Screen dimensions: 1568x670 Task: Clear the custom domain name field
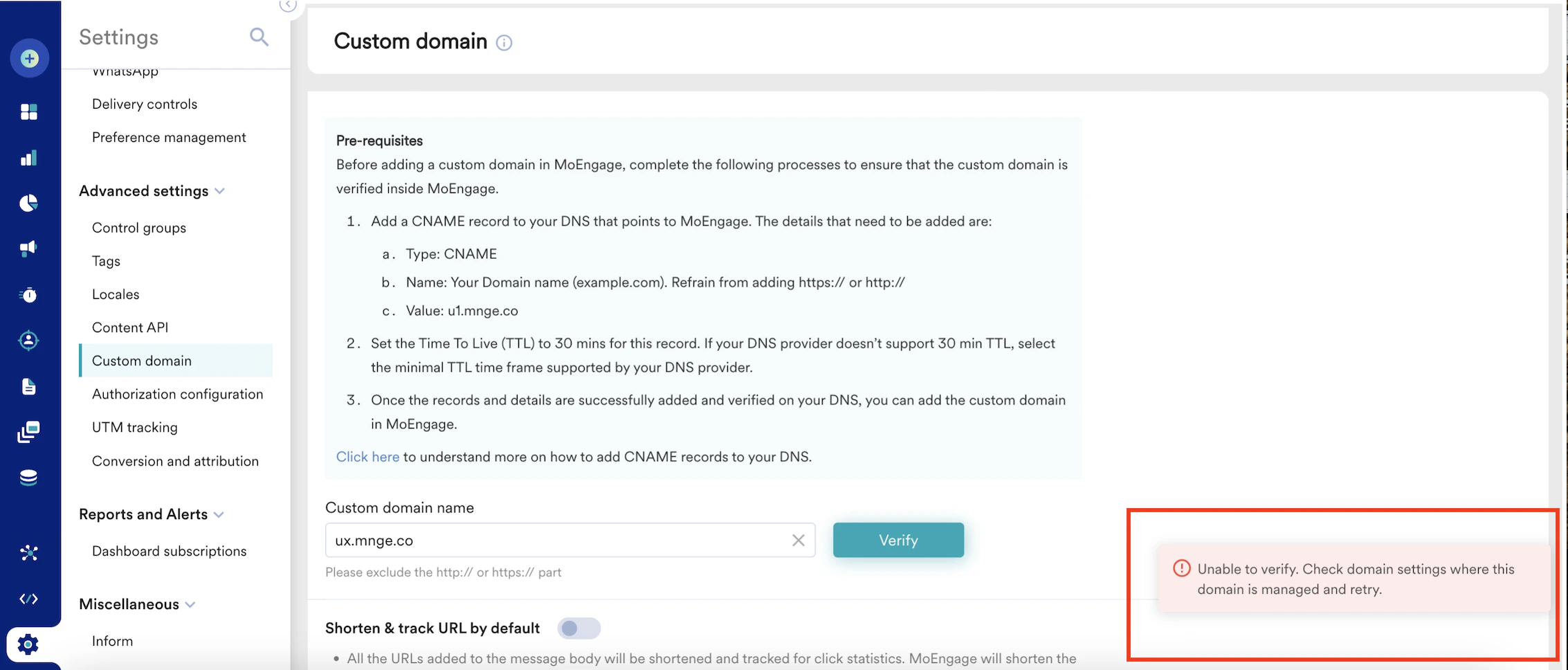(x=798, y=540)
